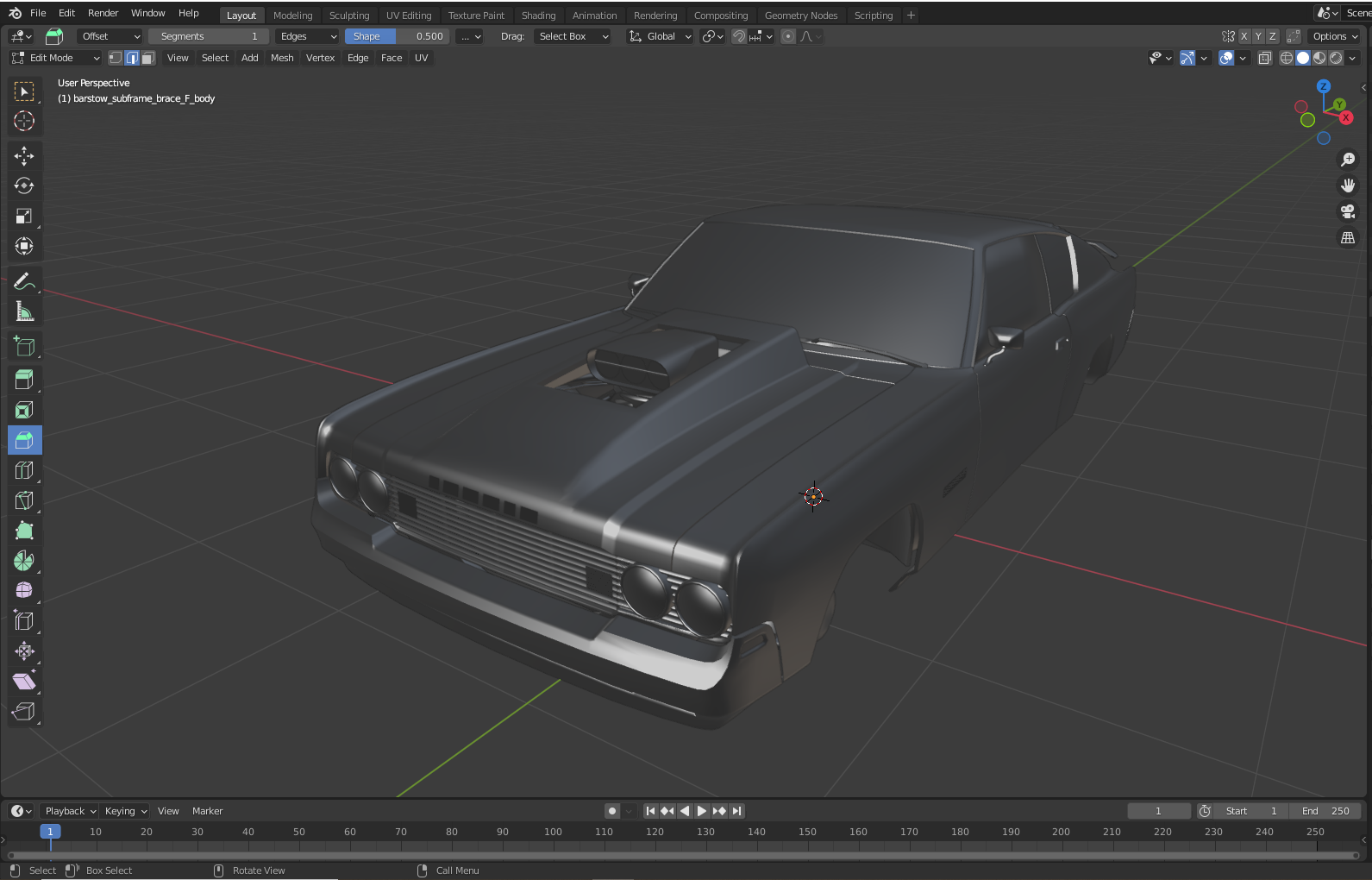Open the Global orientation dropdown
The width and height of the screenshot is (1372, 880).
click(x=661, y=36)
